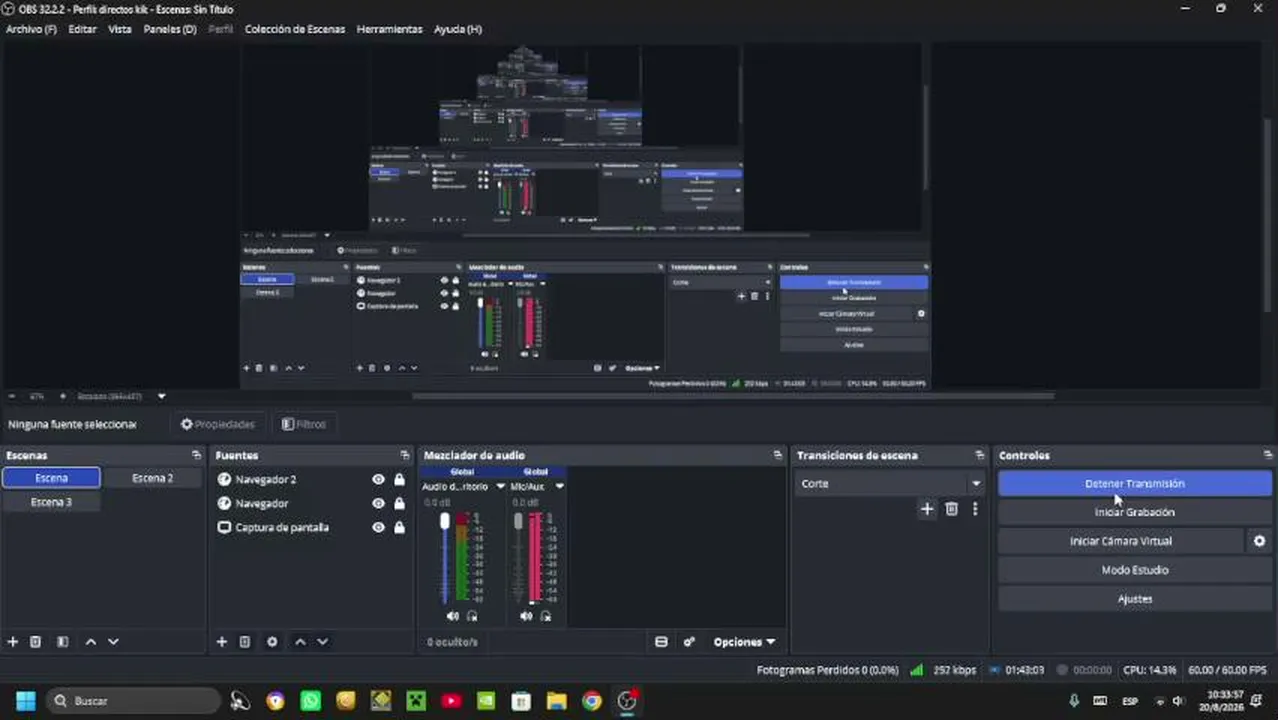Open scene filters icon in Escenas panel

(x=62, y=642)
